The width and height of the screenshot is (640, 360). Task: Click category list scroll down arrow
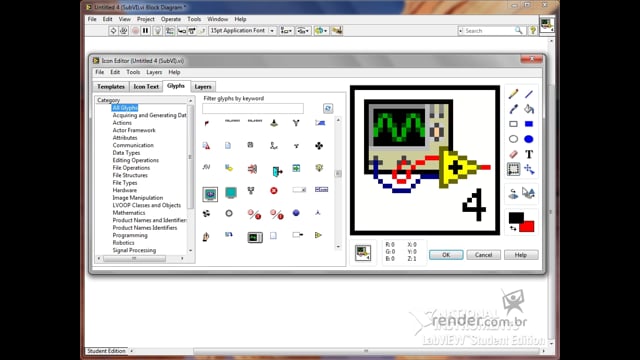[x=190, y=251]
